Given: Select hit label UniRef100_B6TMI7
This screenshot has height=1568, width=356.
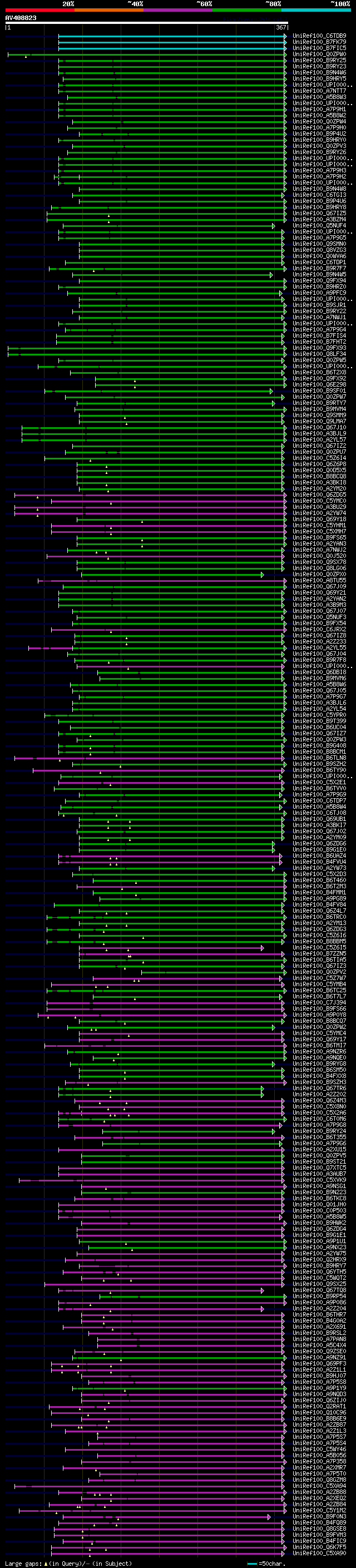Looking at the screenshot, I should (x=319, y=1045).
